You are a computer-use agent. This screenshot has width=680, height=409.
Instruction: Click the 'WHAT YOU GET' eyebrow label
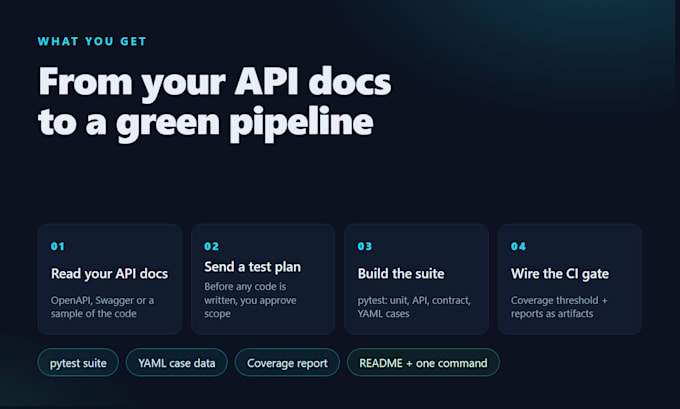92,41
